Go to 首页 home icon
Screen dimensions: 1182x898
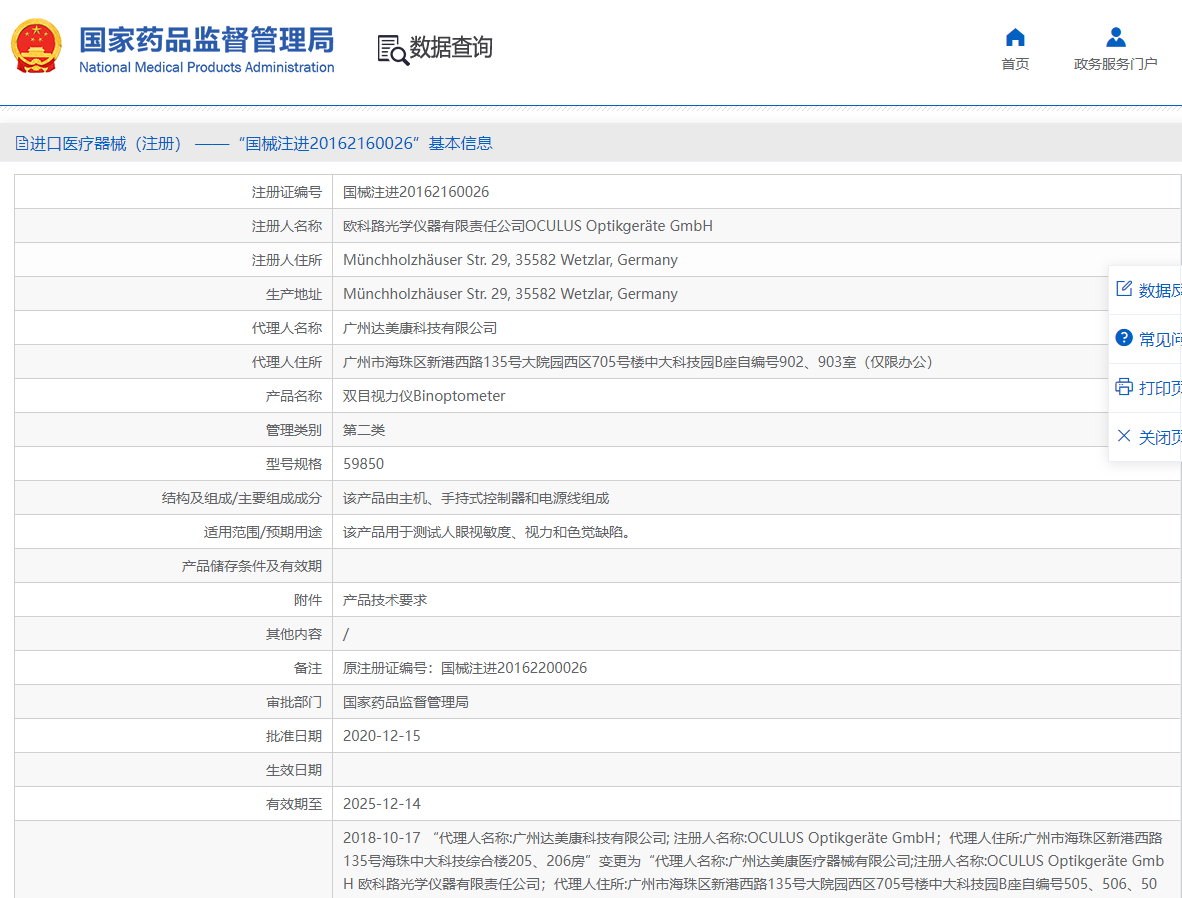click(x=1015, y=37)
